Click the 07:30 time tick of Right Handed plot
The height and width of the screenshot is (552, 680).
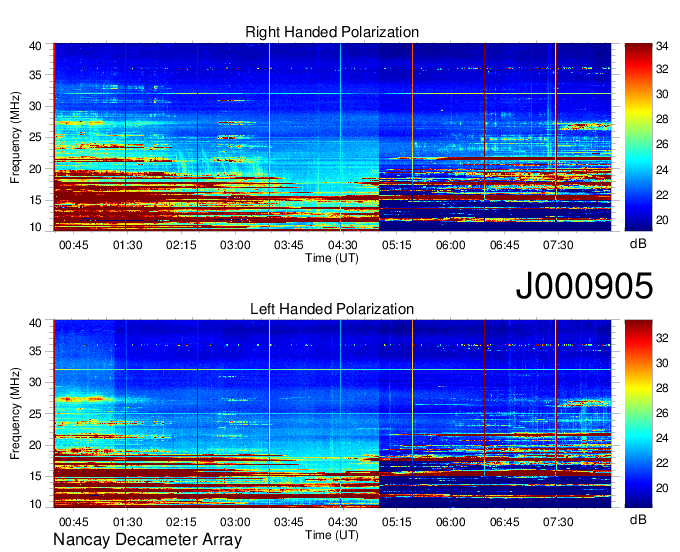pos(558,245)
